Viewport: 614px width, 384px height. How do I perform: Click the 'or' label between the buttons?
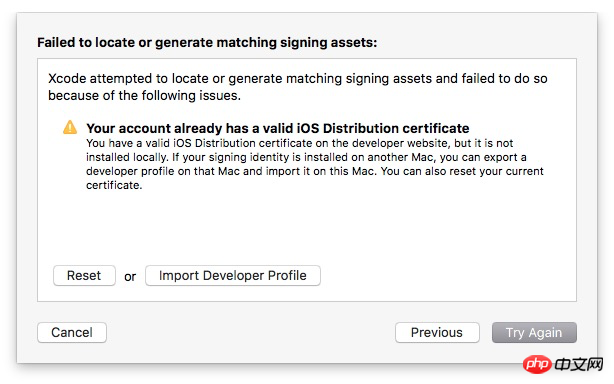click(130, 277)
